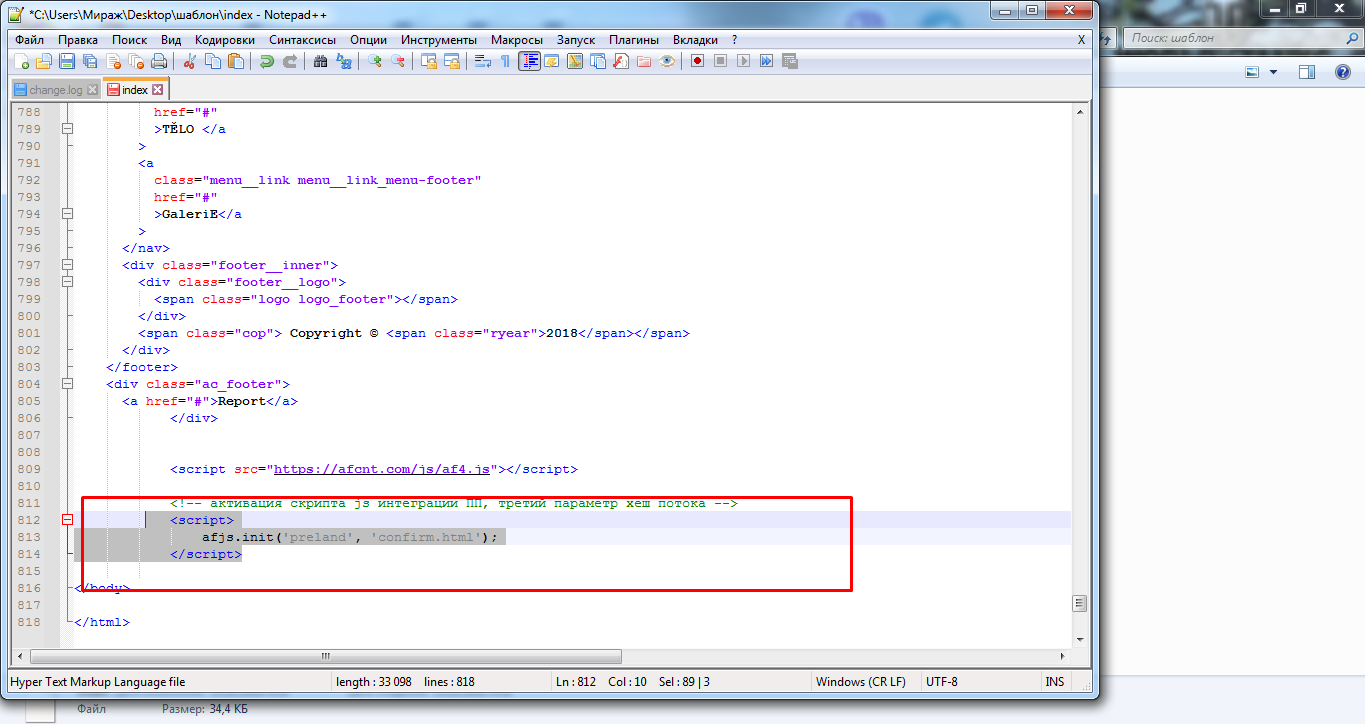Close the index tab with its X
This screenshot has width=1365, height=724.
pos(157,90)
